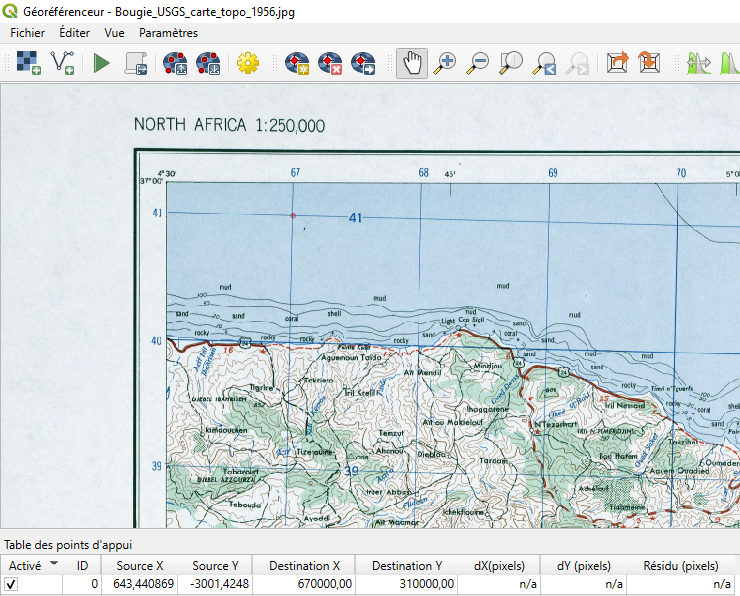Viewport: 740px width, 596px height.
Task: Click the red control point on the map
Action: (293, 215)
